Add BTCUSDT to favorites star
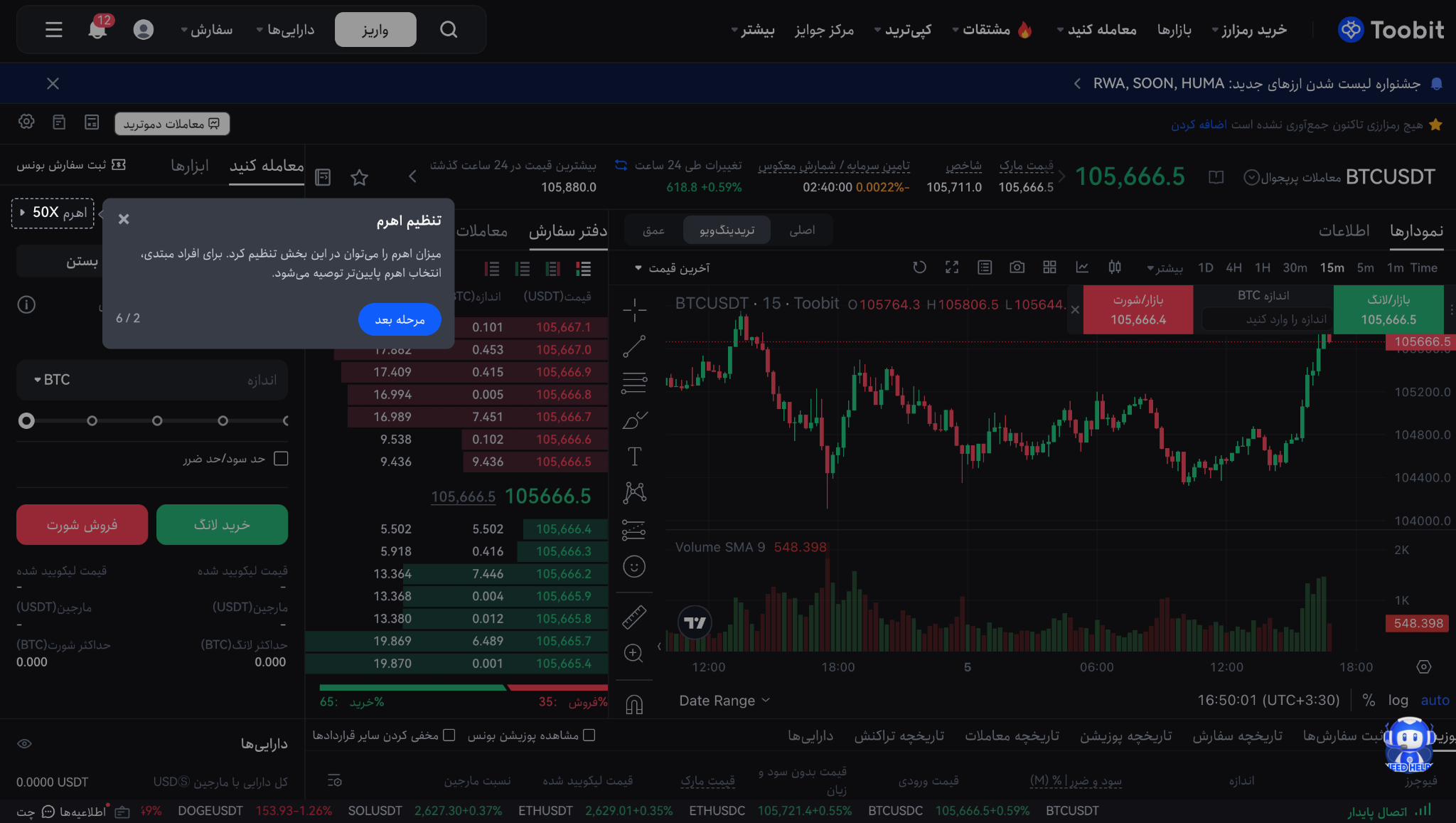 click(359, 177)
